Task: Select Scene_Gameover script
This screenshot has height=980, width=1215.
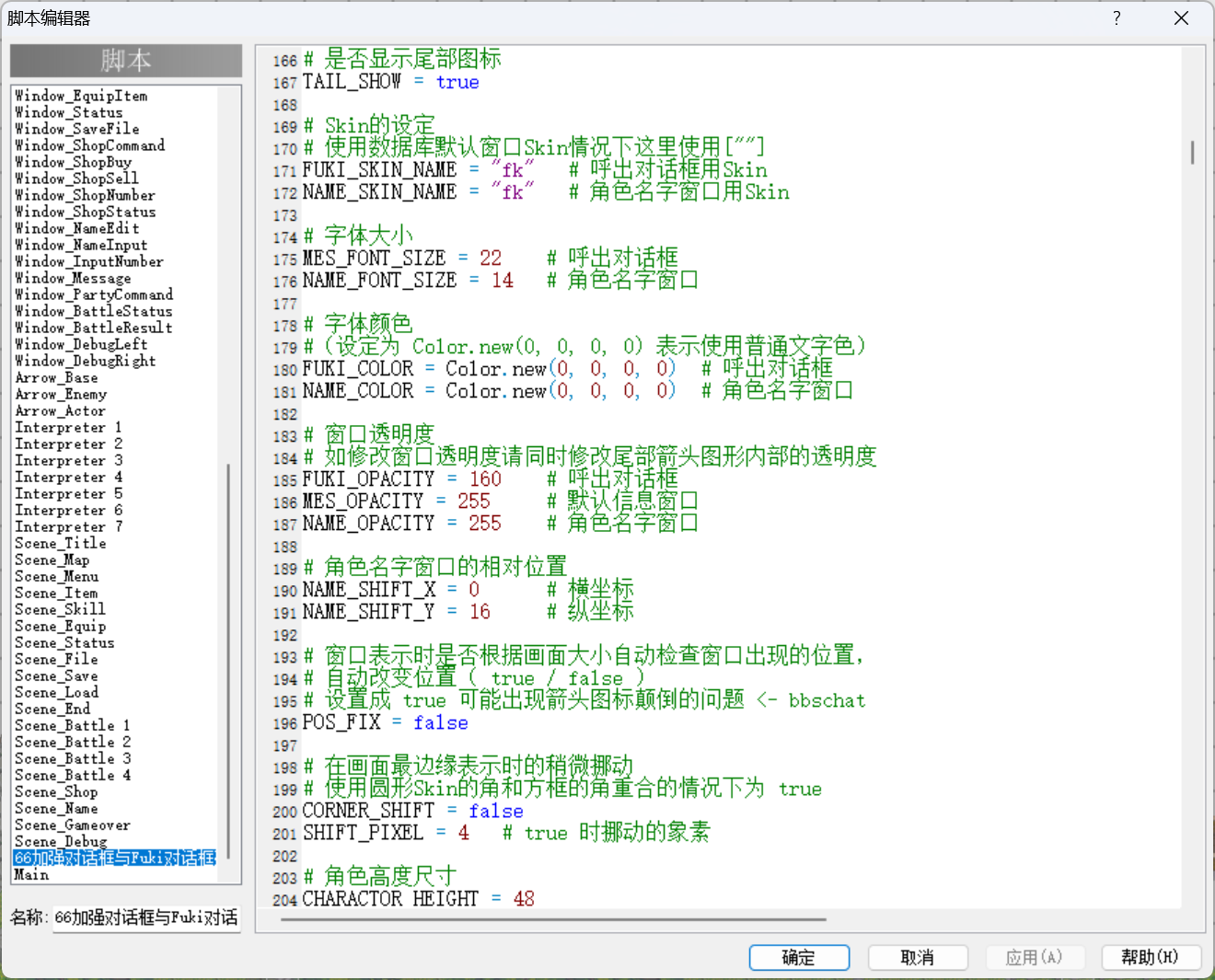Action: pyautogui.click(x=73, y=824)
